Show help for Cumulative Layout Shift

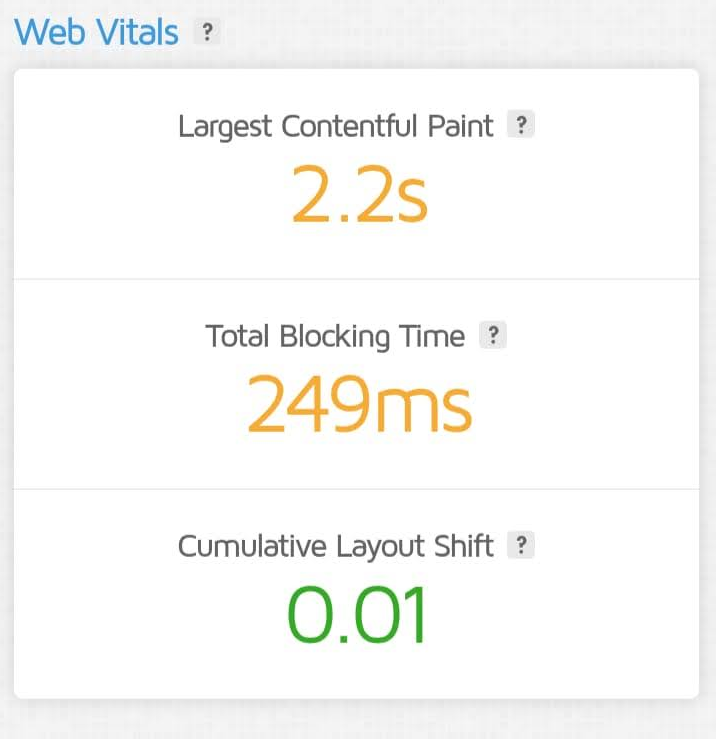[520, 545]
